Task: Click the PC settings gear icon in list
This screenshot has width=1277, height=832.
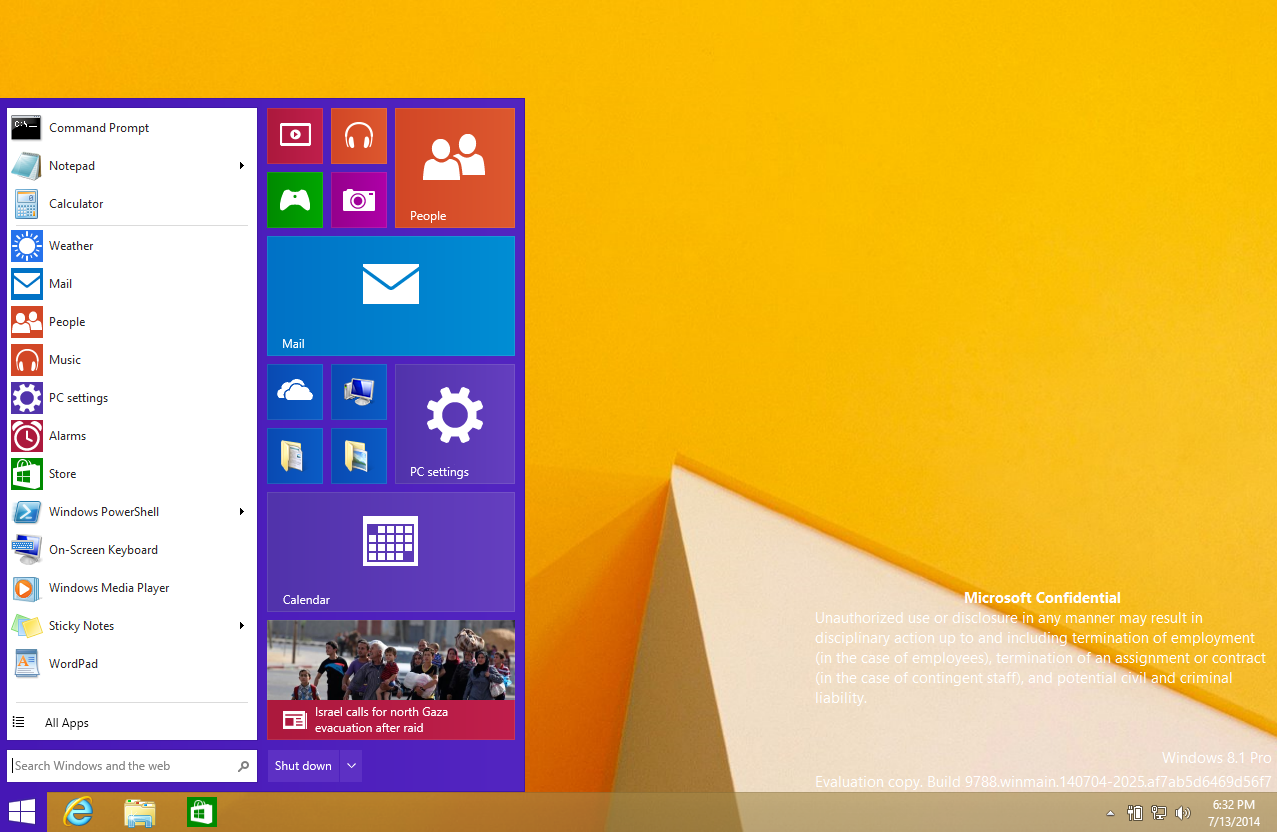Action: 27,398
